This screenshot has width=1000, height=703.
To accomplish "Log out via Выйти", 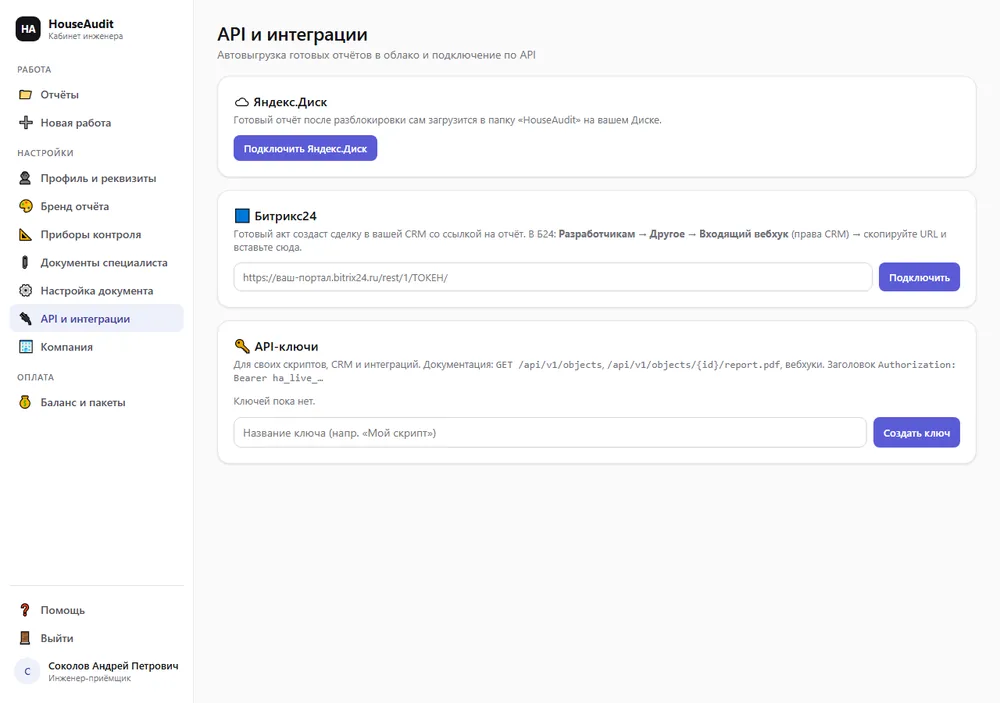I will (x=96, y=638).
